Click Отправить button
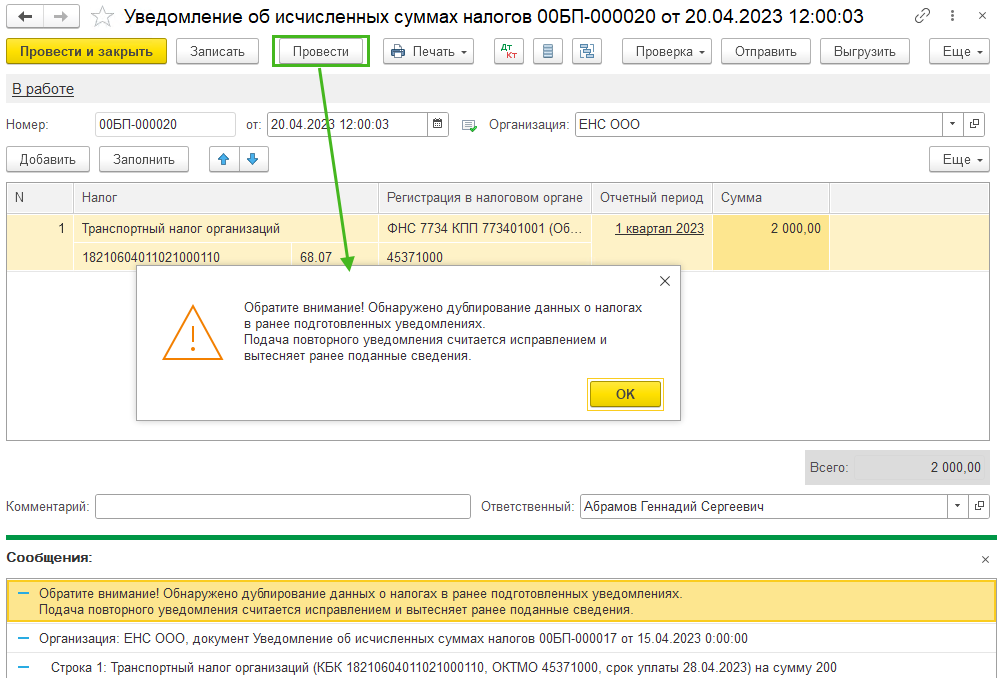The height and width of the screenshot is (678, 1006). coord(765,51)
